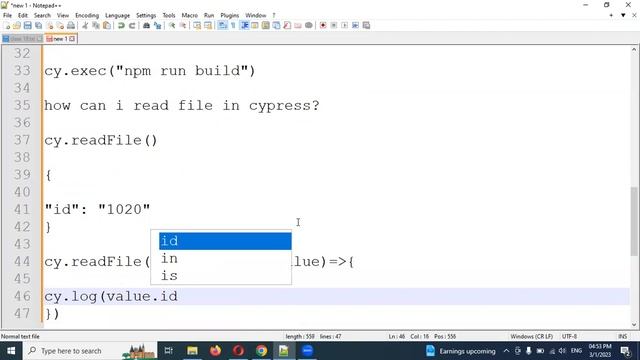Toggle Show All Characters pilcrow icon

(x=233, y=25)
